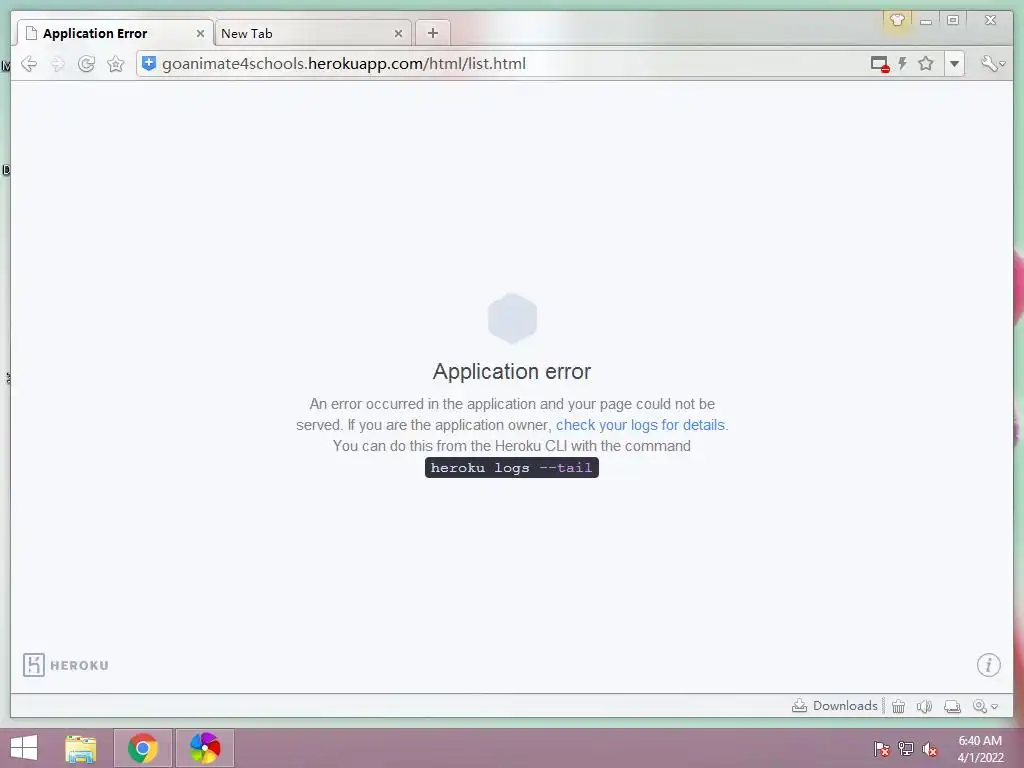Bookmark page with the star icon at right
Viewport: 1024px width, 768px height.
click(x=925, y=63)
